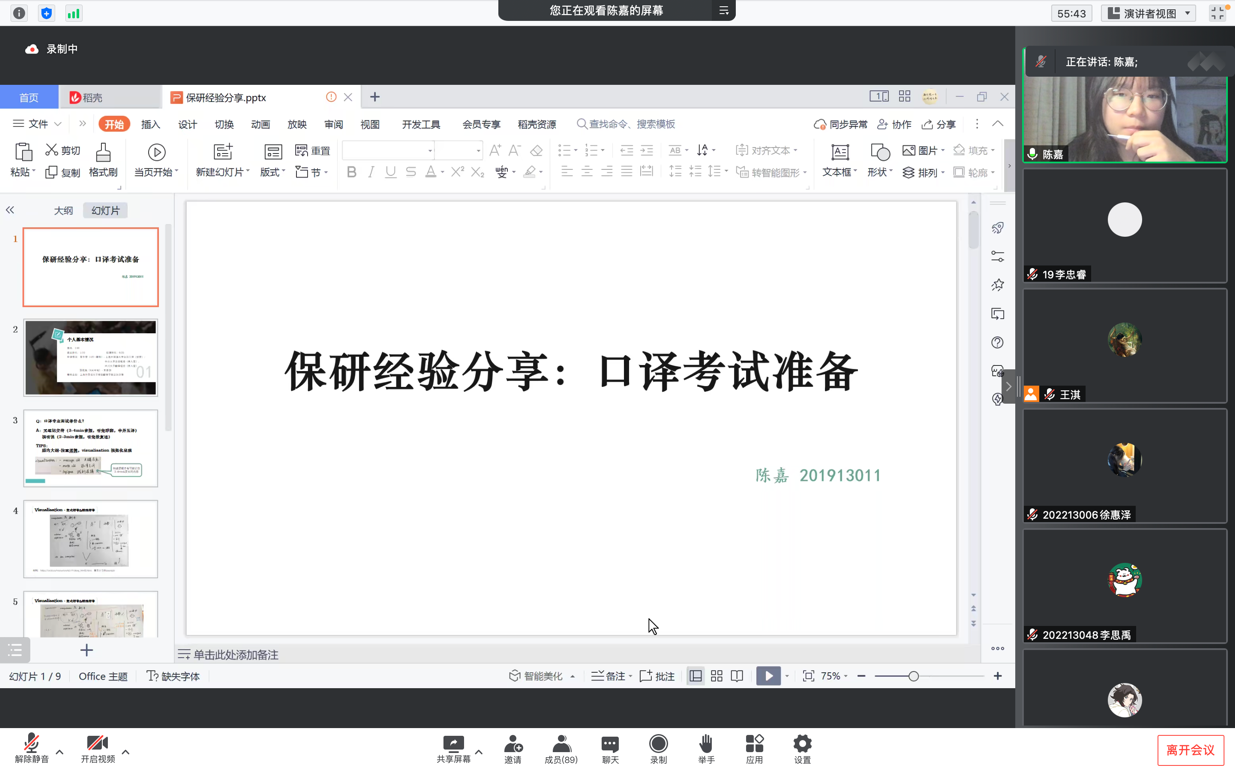Viewport: 1235px width, 773px height.
Task: Toggle Bold formatting in the ribbon
Action: tap(351, 172)
